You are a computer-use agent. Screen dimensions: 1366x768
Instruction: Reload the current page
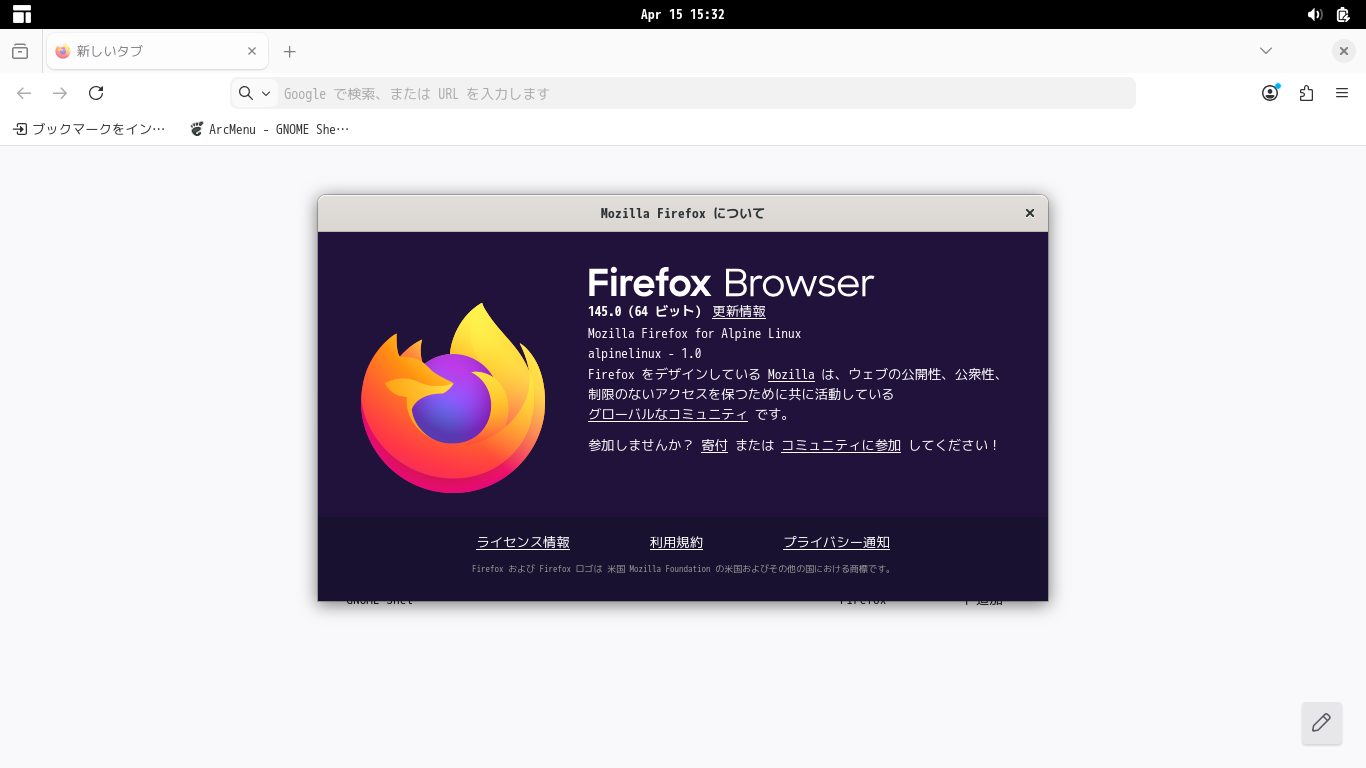96,93
